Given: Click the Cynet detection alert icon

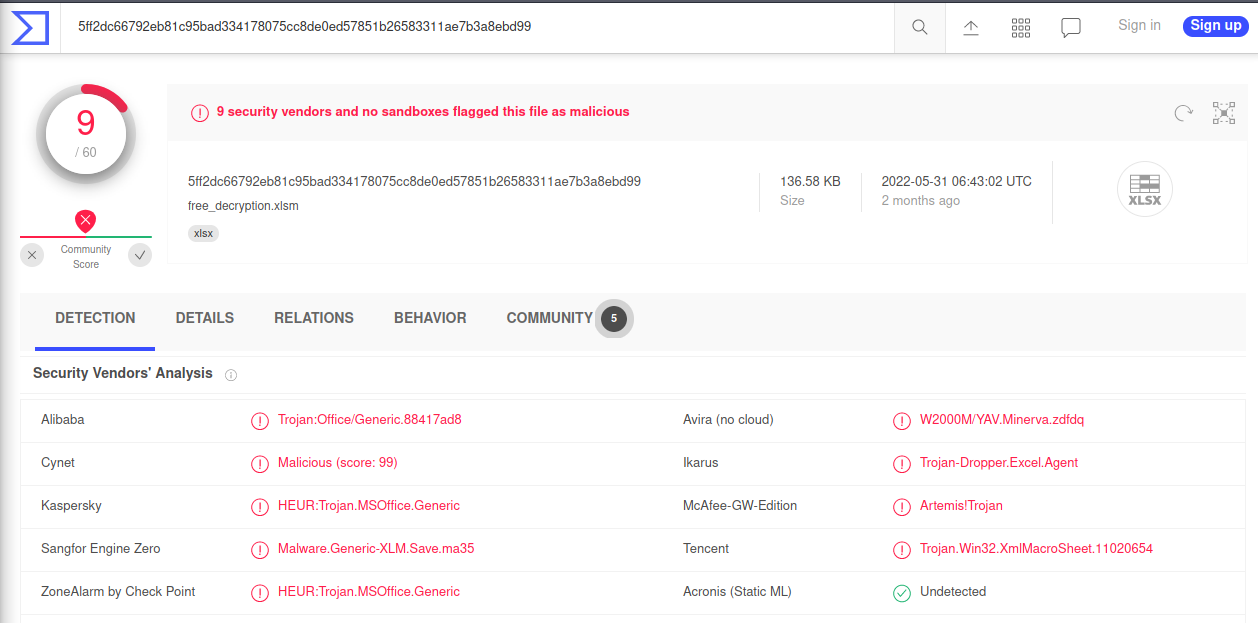Looking at the screenshot, I should [260, 464].
